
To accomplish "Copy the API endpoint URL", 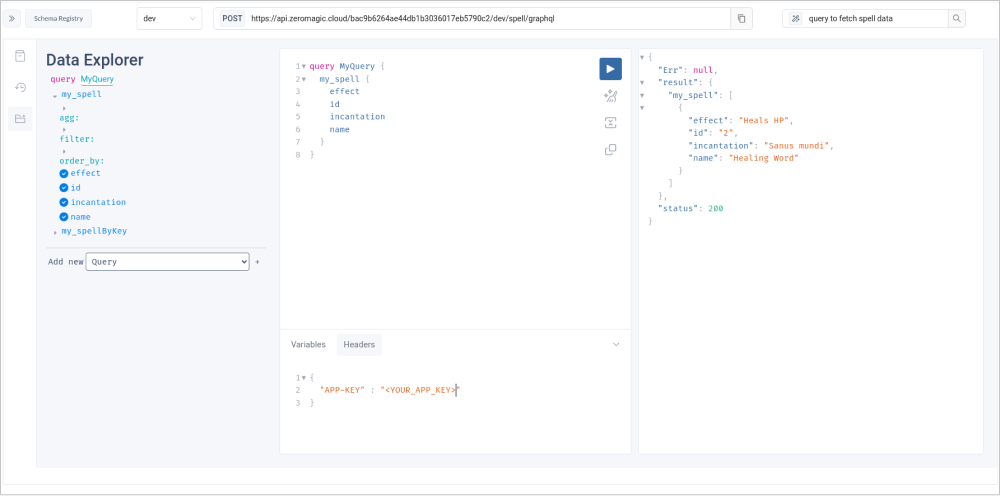I will 741,18.
